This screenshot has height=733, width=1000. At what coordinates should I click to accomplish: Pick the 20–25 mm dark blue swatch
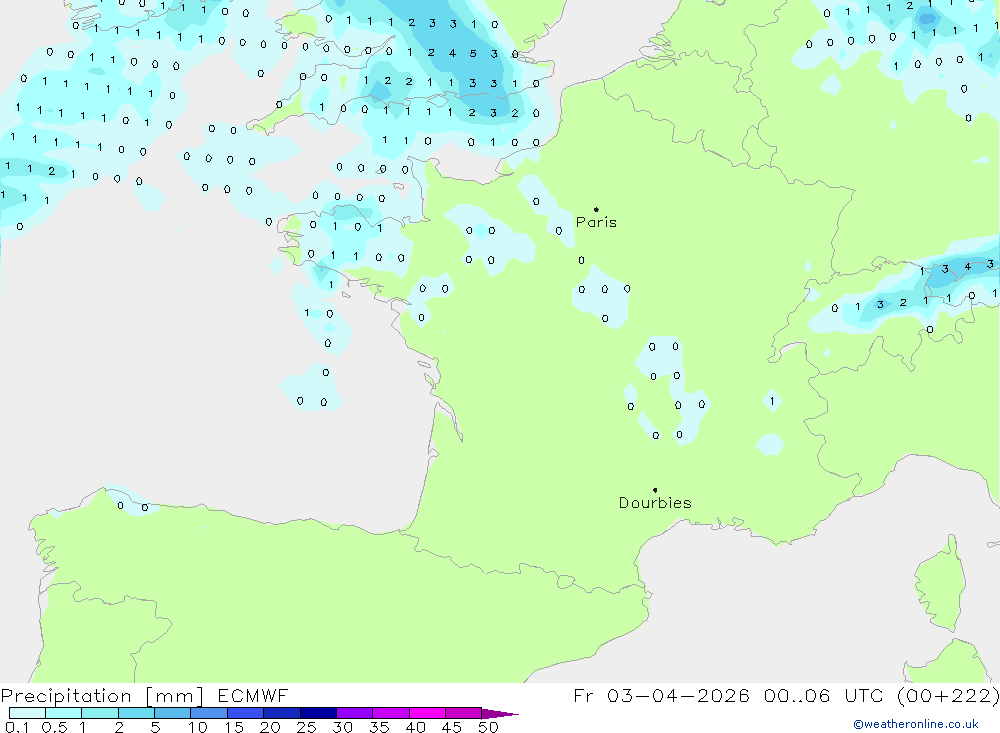tap(281, 713)
